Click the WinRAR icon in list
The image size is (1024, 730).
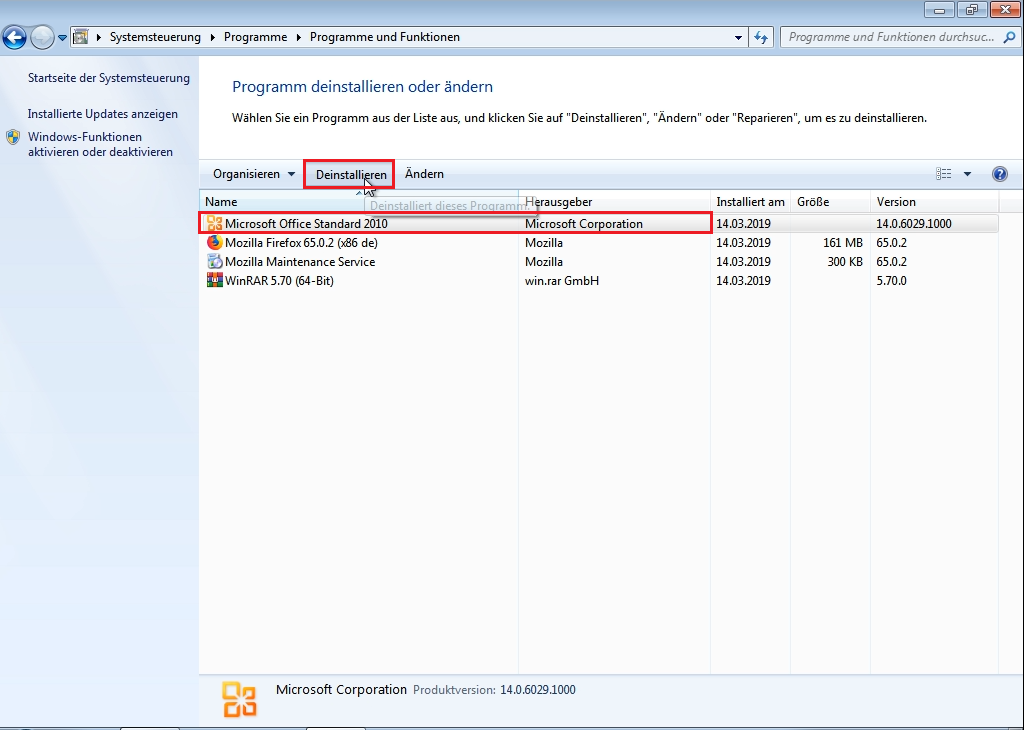point(214,280)
